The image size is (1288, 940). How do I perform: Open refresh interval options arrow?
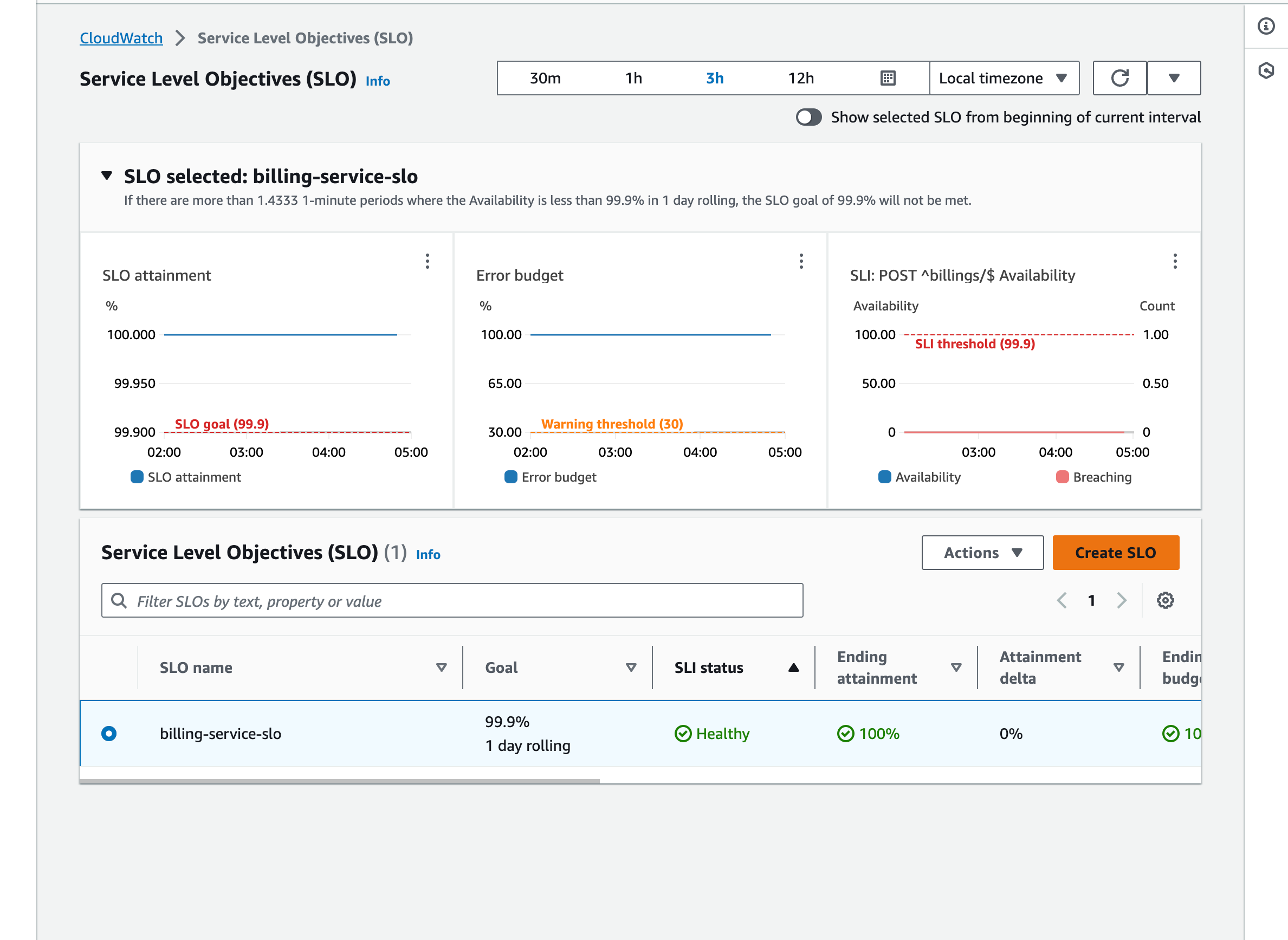tap(1174, 78)
